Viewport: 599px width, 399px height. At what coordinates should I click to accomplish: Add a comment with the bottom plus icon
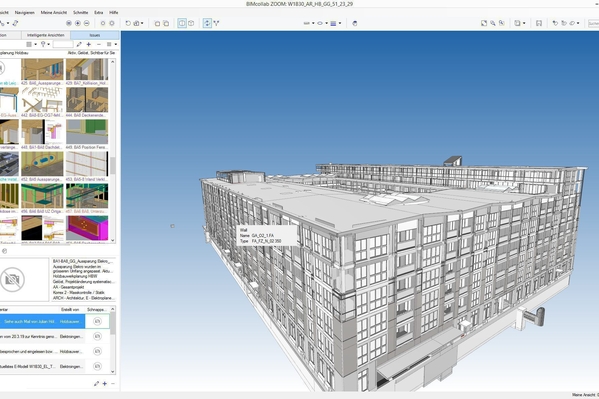pos(105,383)
